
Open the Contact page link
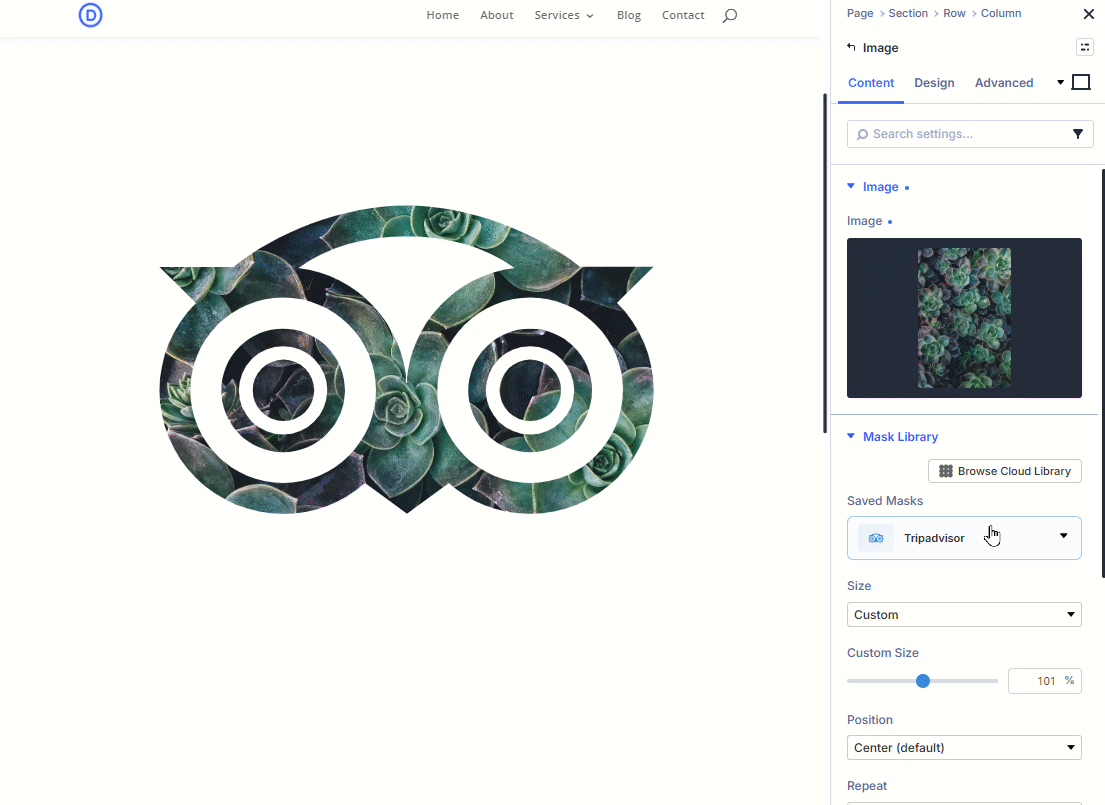coord(683,15)
